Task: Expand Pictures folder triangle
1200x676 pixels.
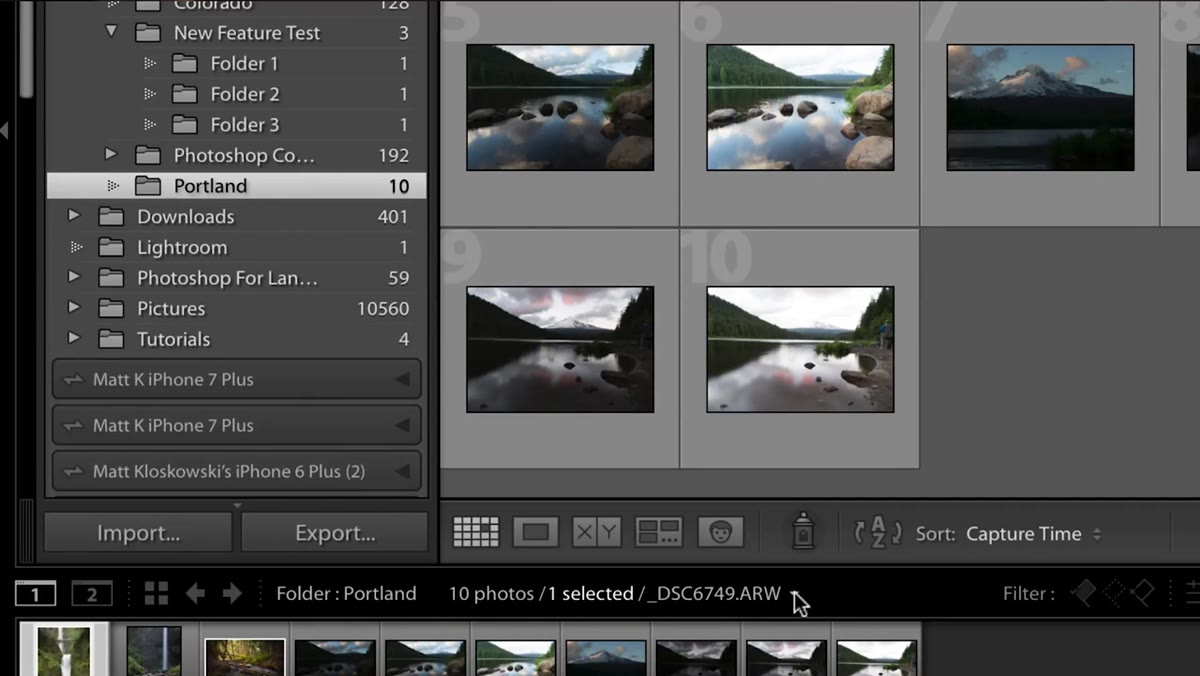Action: coord(74,308)
